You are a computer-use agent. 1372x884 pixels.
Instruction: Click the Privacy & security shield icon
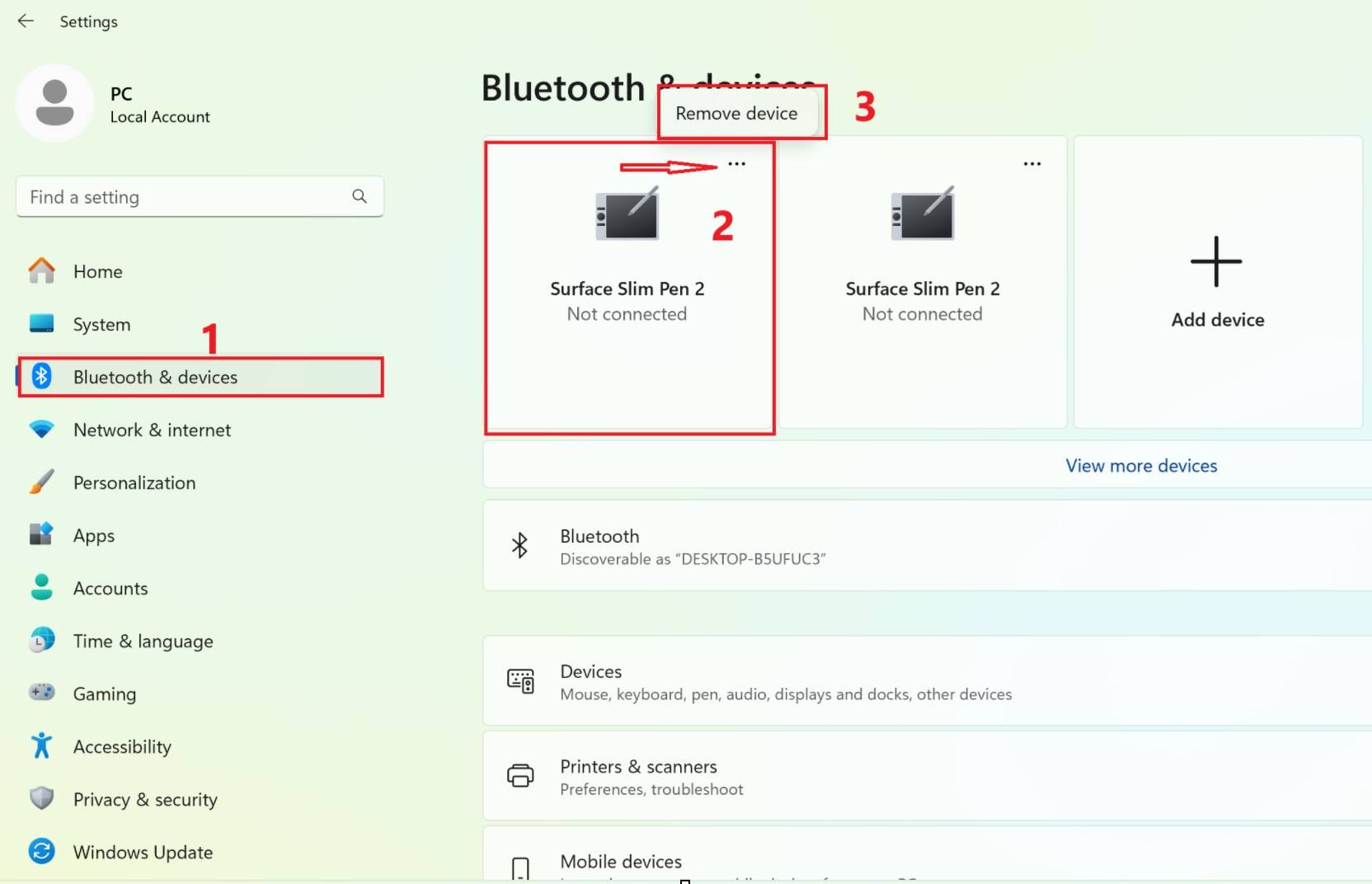click(41, 799)
